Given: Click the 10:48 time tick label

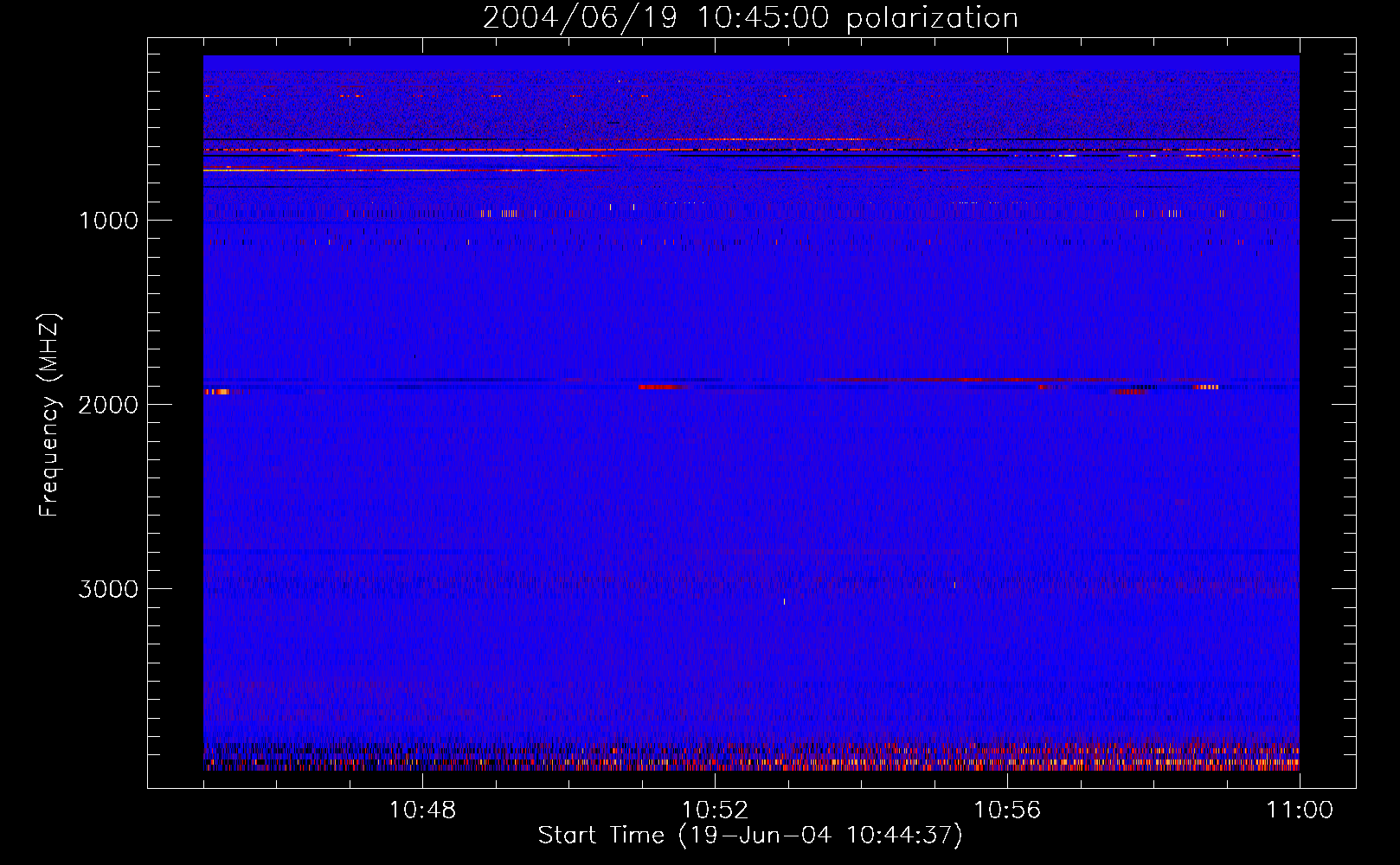Looking at the screenshot, I should (x=422, y=811).
